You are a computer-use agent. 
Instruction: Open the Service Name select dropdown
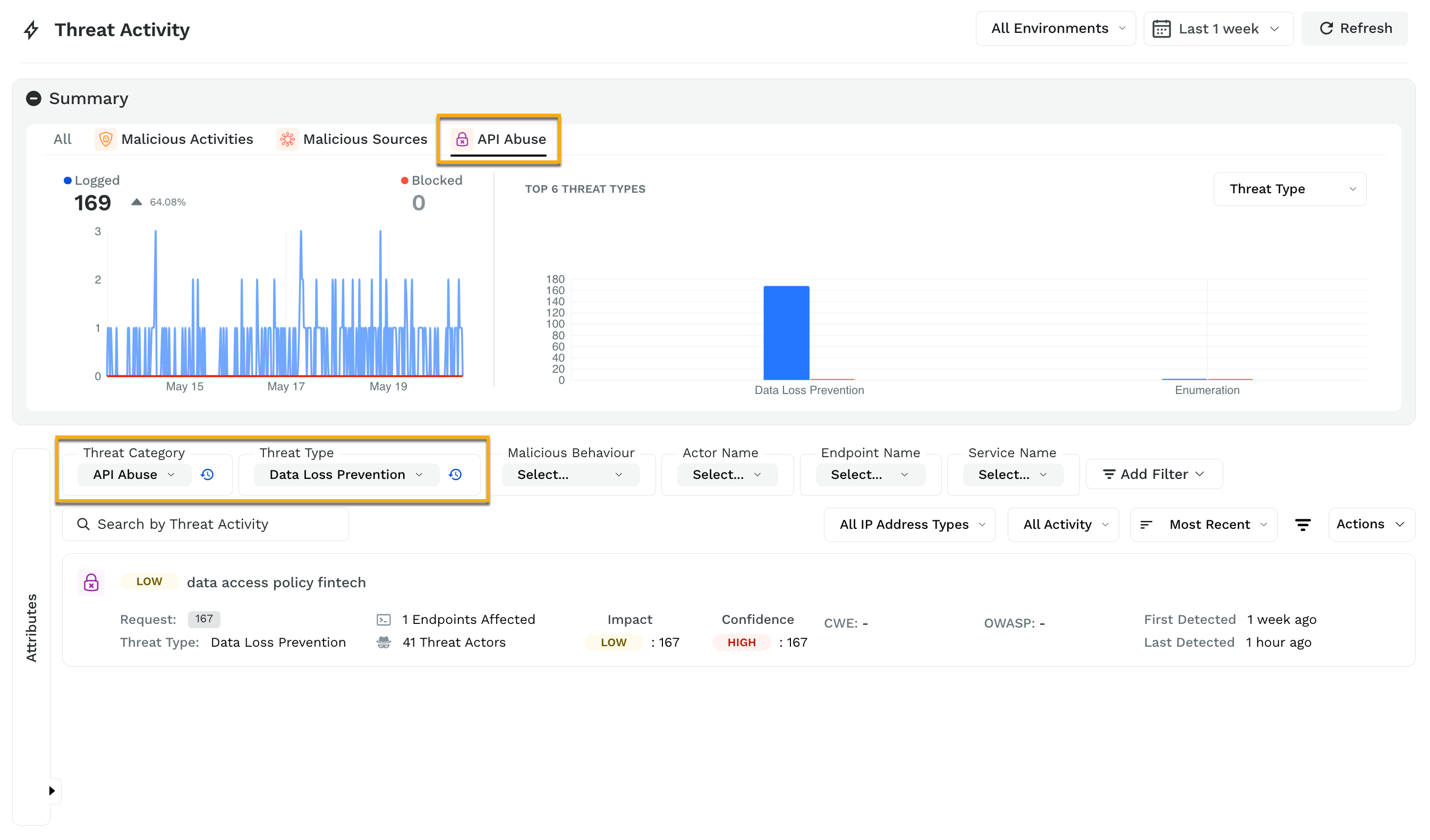(x=1013, y=475)
